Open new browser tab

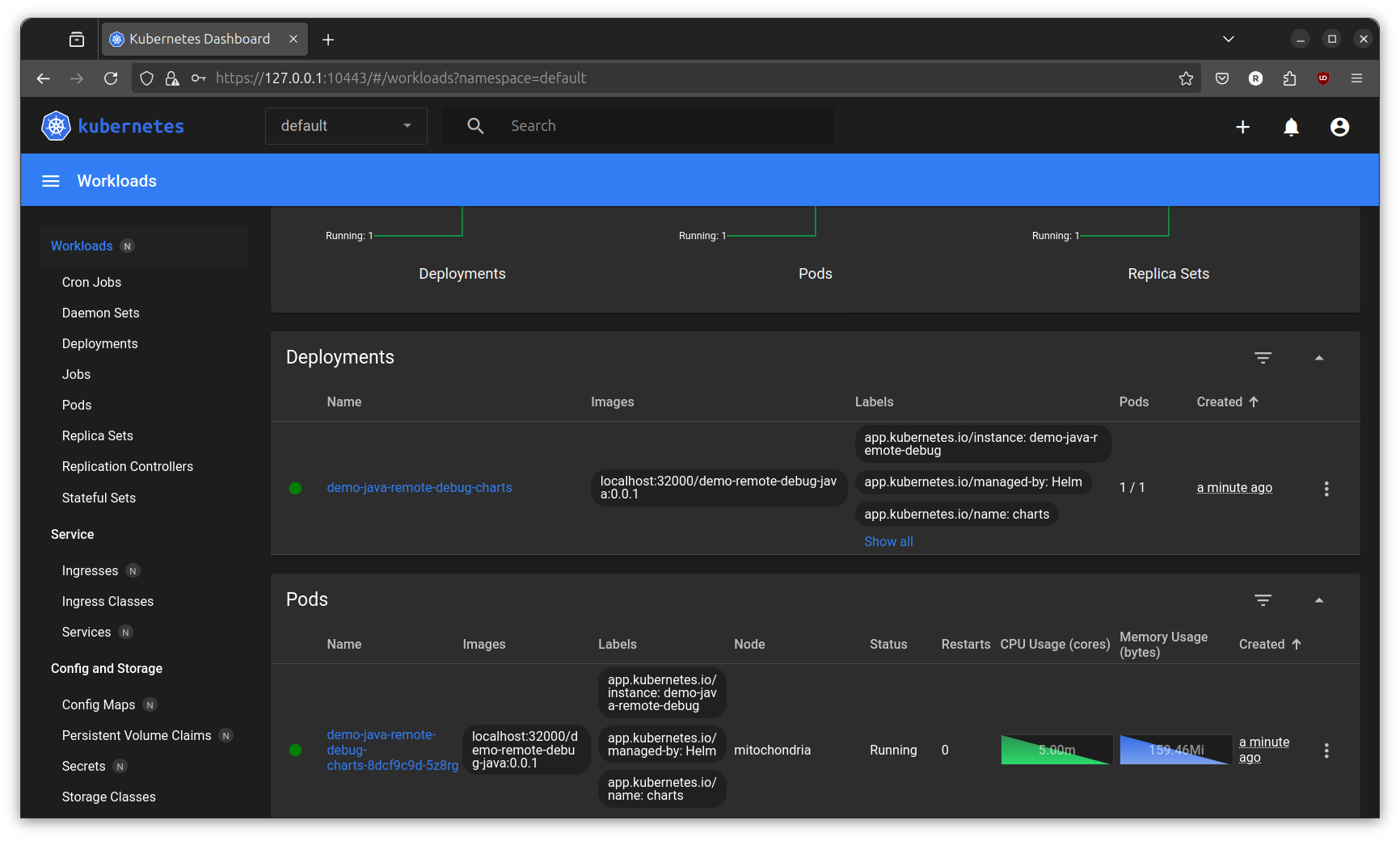(328, 40)
